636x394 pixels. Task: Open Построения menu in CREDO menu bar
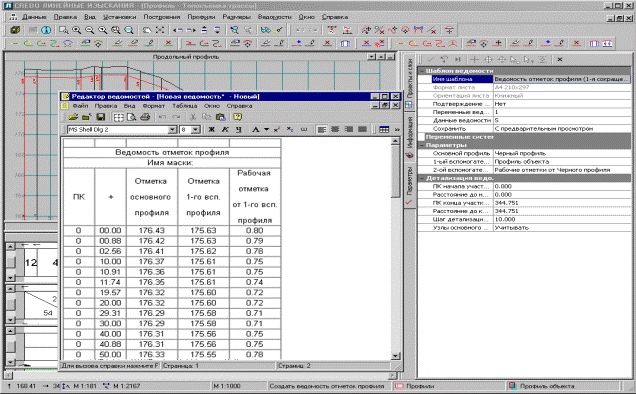pos(161,17)
